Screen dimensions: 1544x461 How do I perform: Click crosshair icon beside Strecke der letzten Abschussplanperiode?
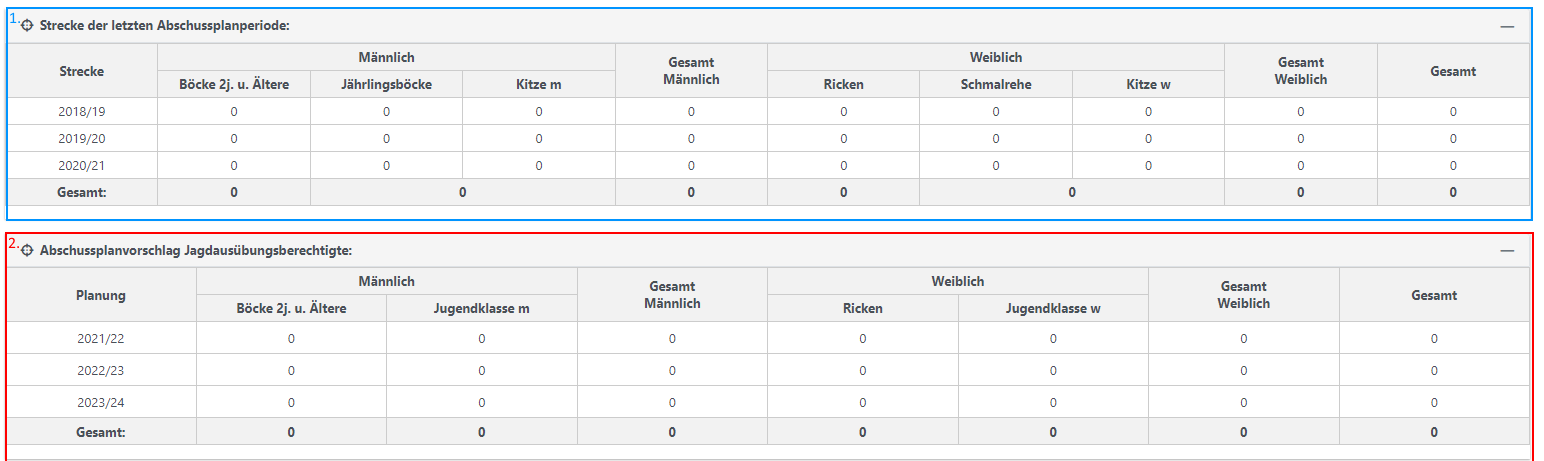tap(27, 26)
